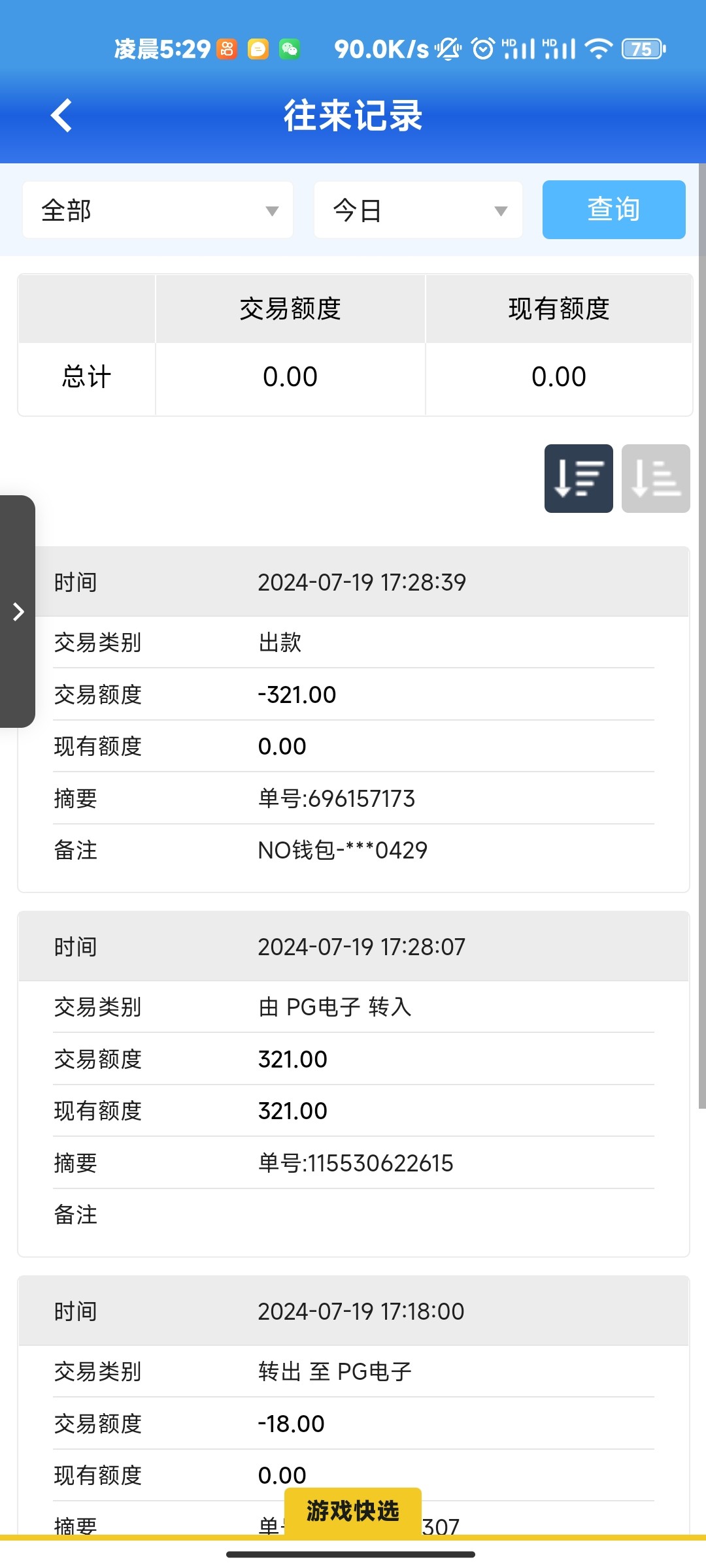
Task: Select descending sort order icon
Action: [x=579, y=478]
